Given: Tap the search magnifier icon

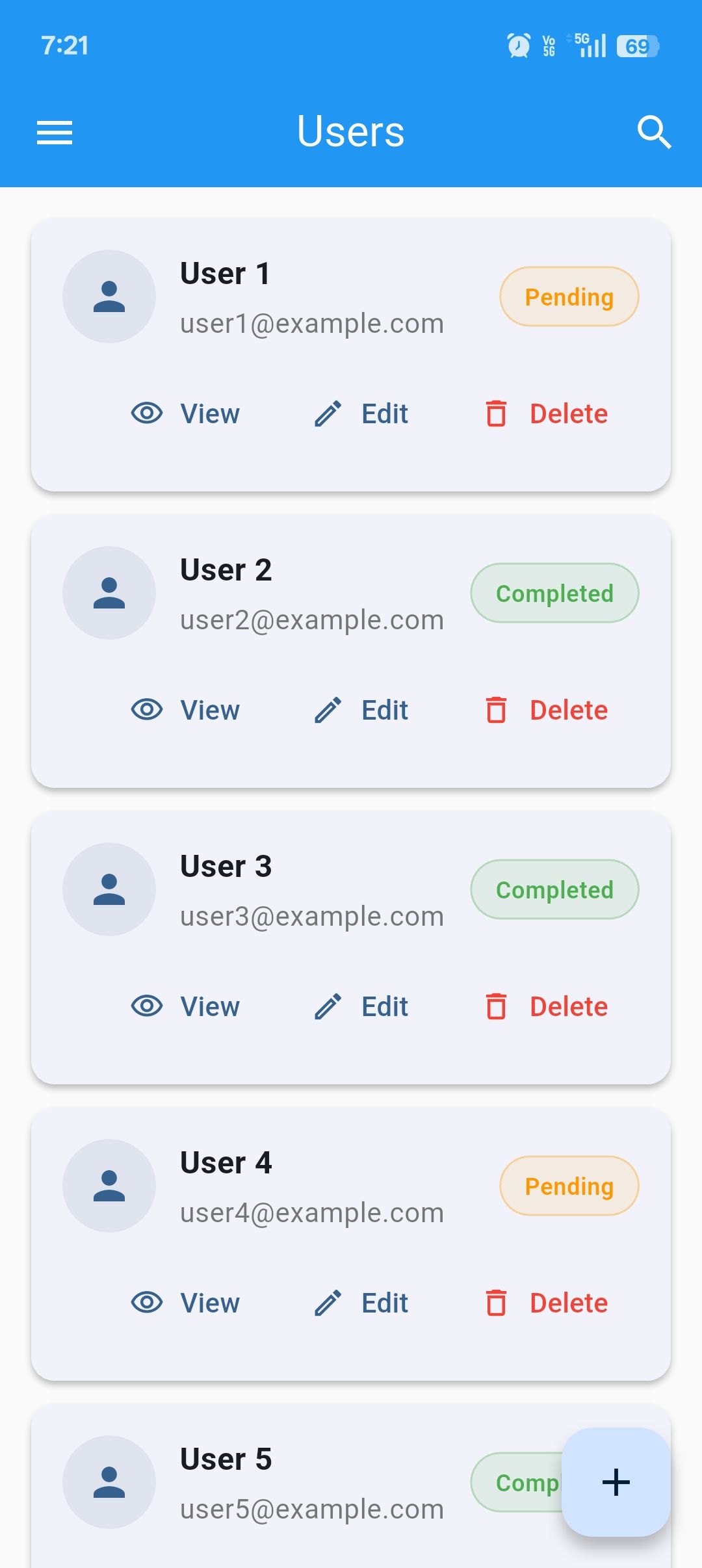Looking at the screenshot, I should 653,133.
